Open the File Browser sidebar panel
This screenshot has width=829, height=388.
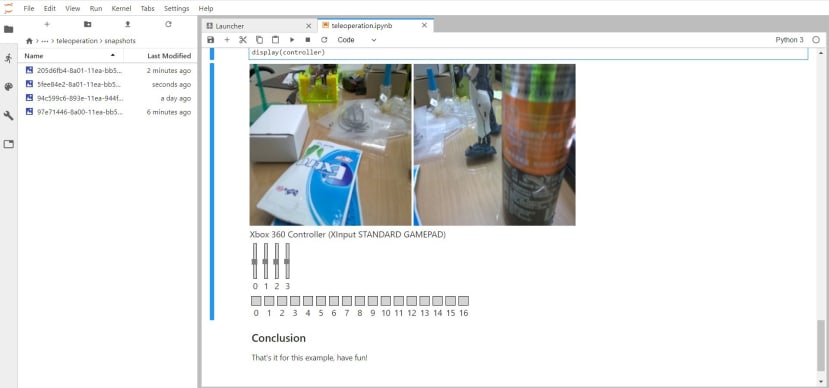(8, 29)
